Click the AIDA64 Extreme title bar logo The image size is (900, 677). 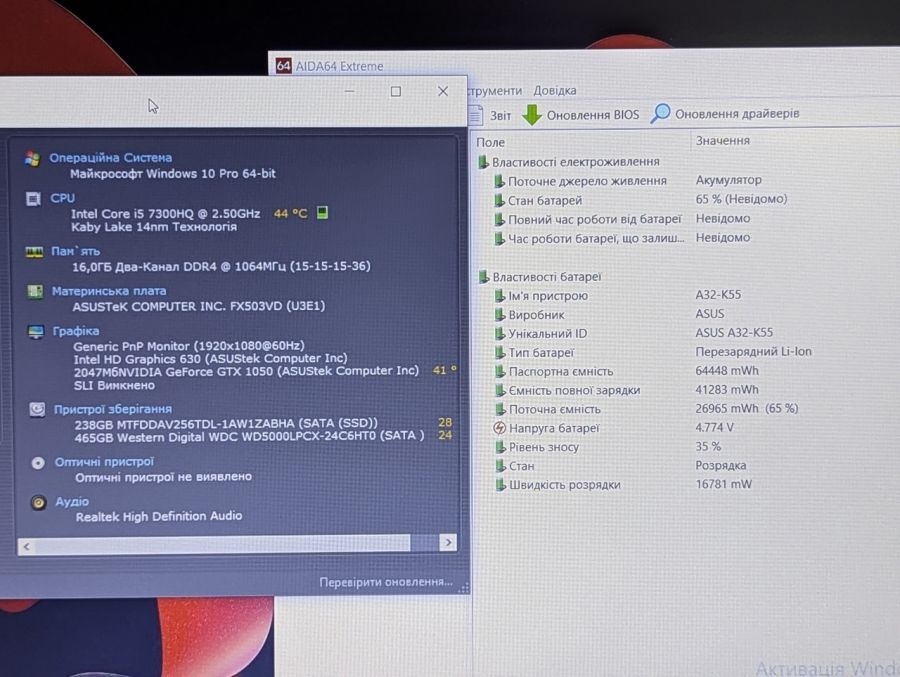coord(284,65)
